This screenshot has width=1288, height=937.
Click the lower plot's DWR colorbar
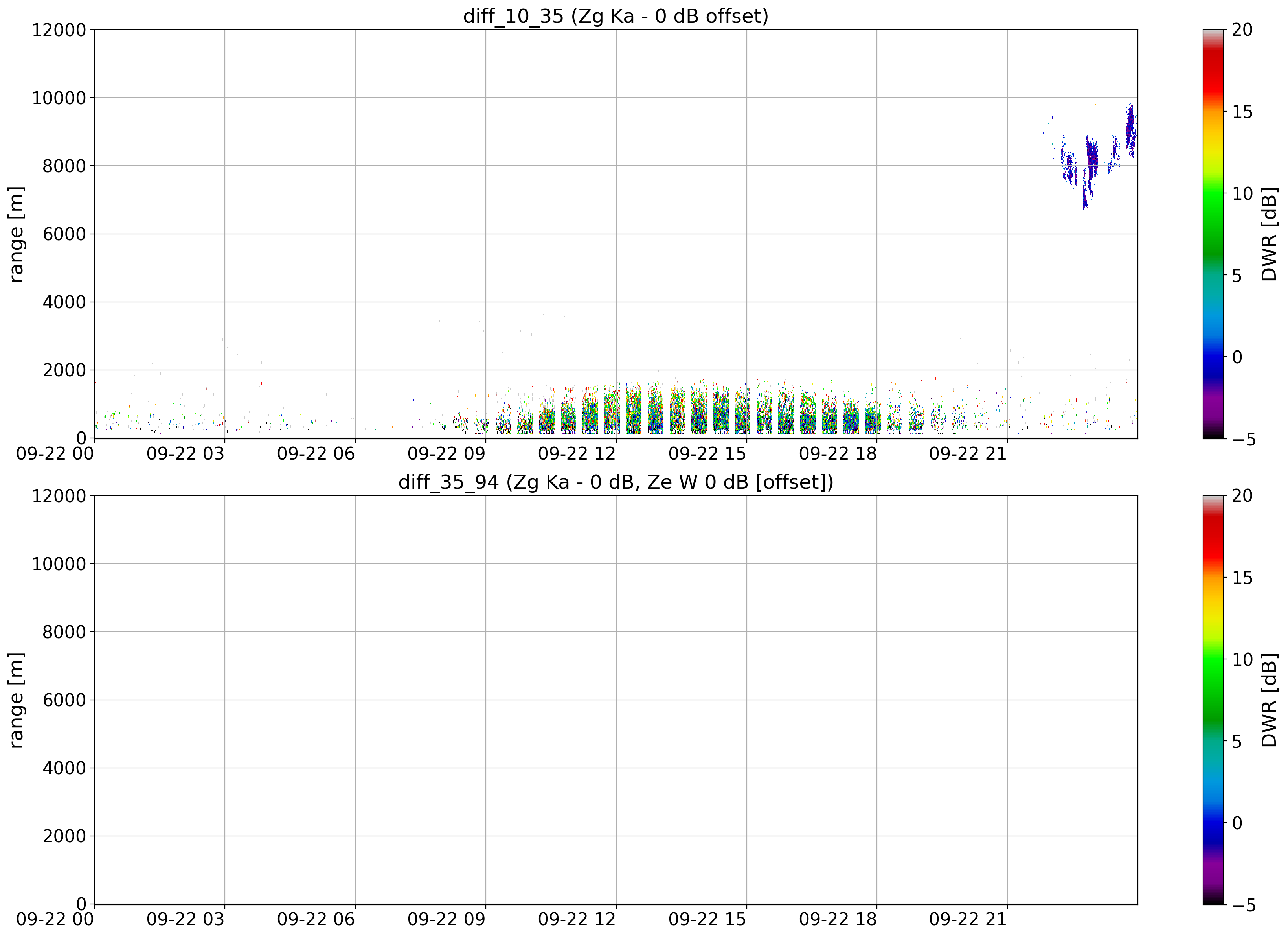pos(1213,700)
